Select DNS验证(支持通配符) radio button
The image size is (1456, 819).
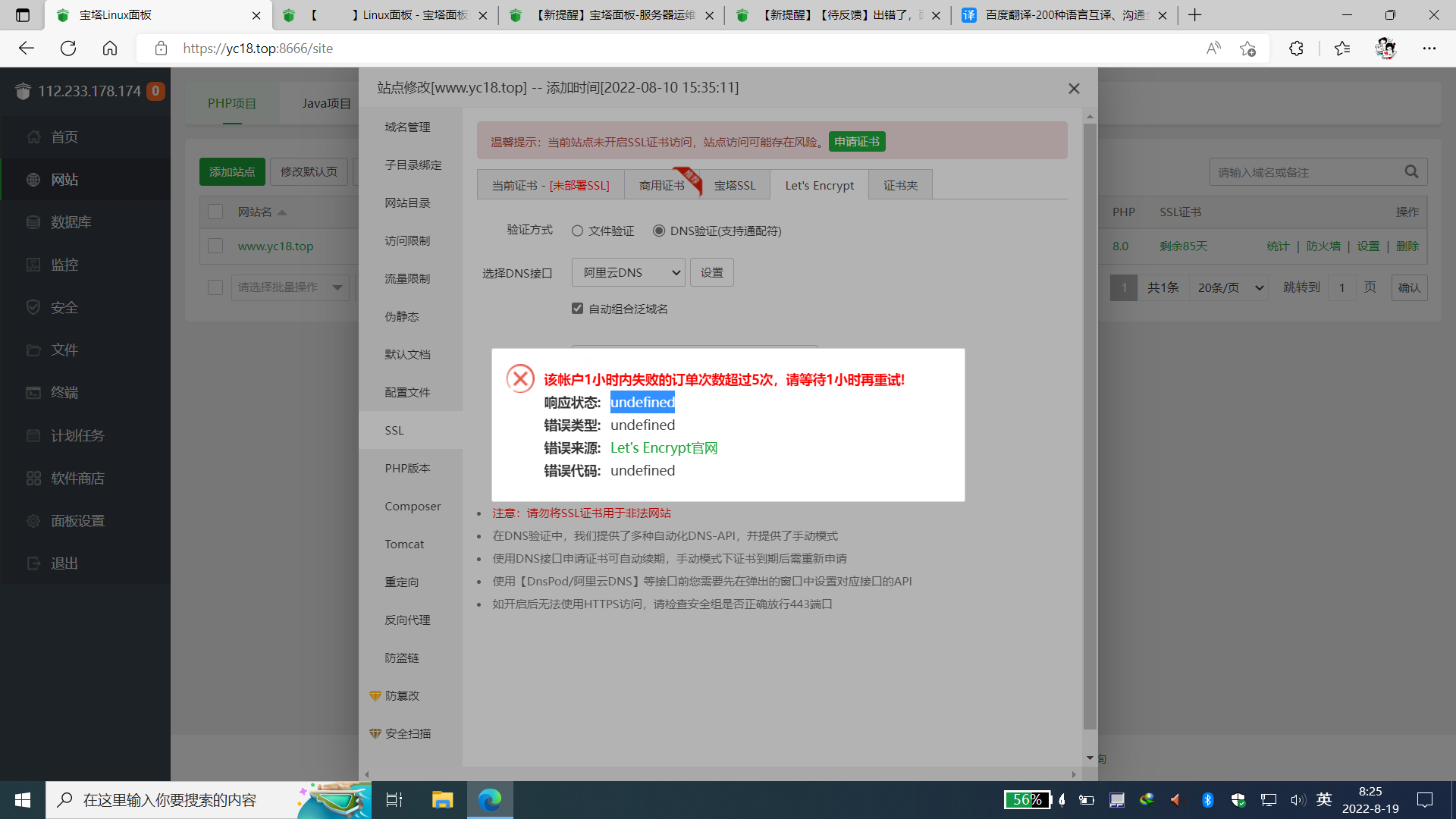point(659,231)
